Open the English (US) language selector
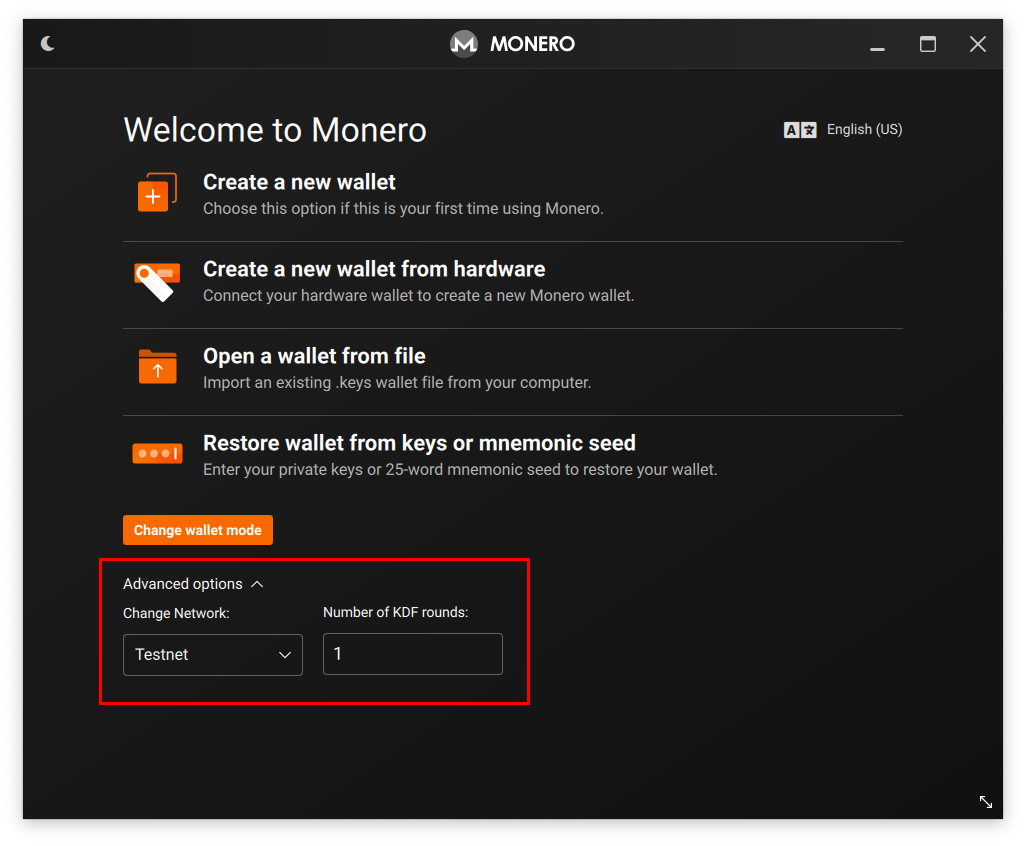This screenshot has width=1026, height=846. (864, 130)
